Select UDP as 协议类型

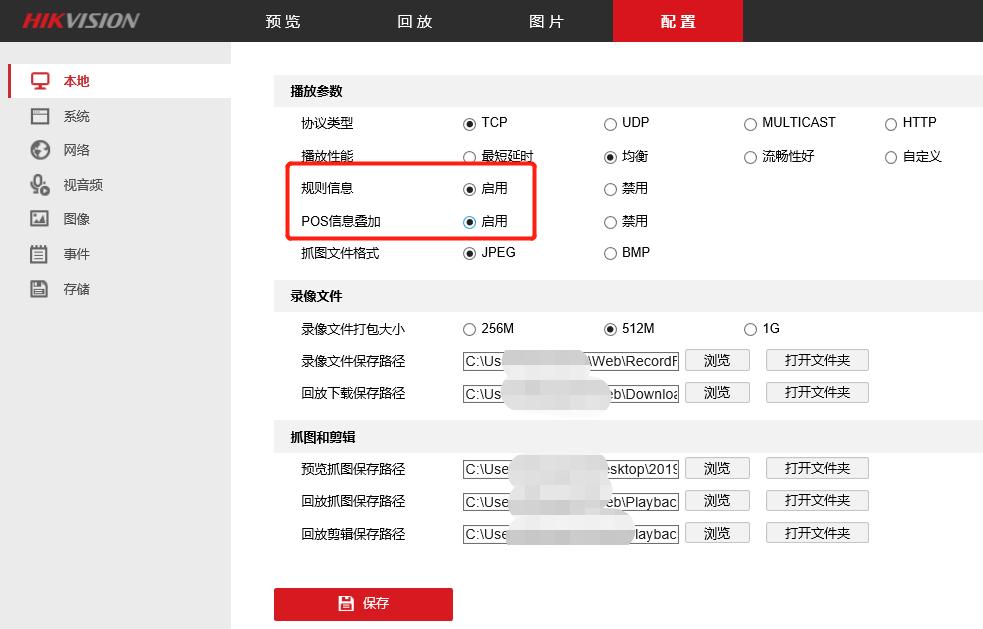[x=610, y=123]
